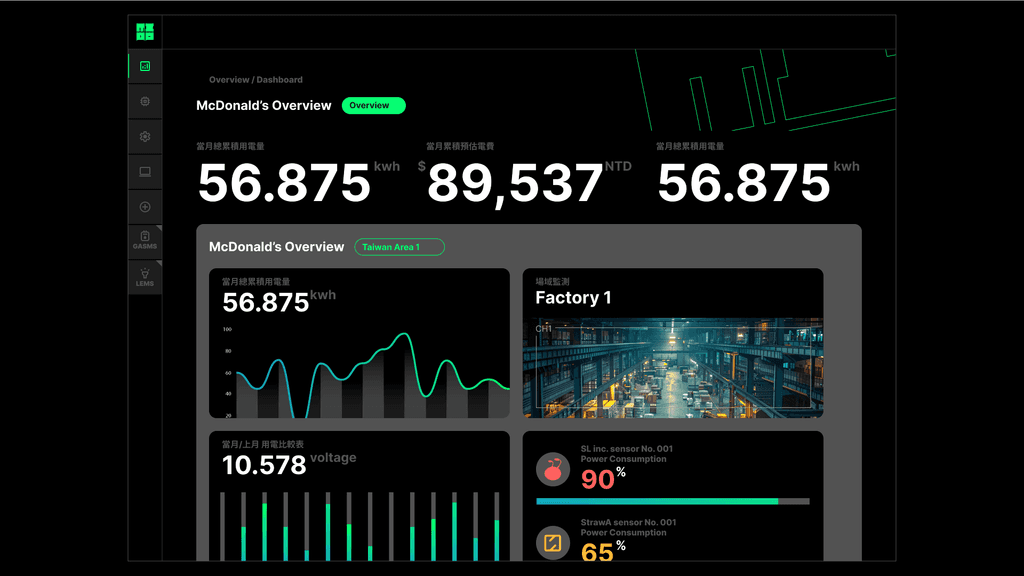
Task: Click the add plus-circle sidebar icon
Action: (145, 207)
